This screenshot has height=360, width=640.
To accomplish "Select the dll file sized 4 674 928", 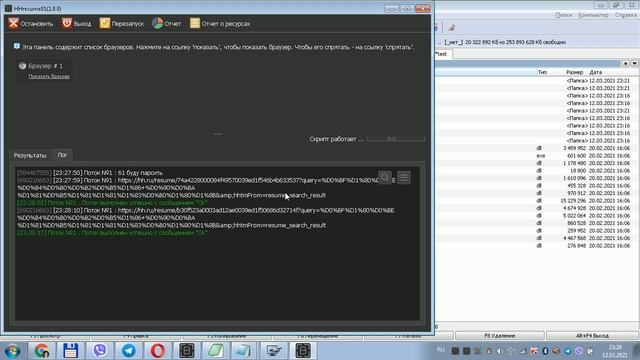I will (536, 208).
